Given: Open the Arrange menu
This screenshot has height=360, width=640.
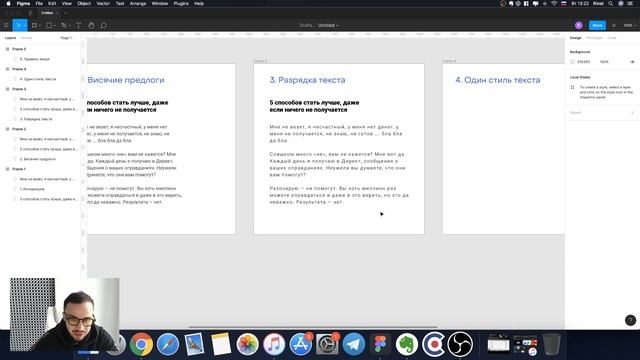Looking at the screenshot, I should pyautogui.click(x=138, y=4).
